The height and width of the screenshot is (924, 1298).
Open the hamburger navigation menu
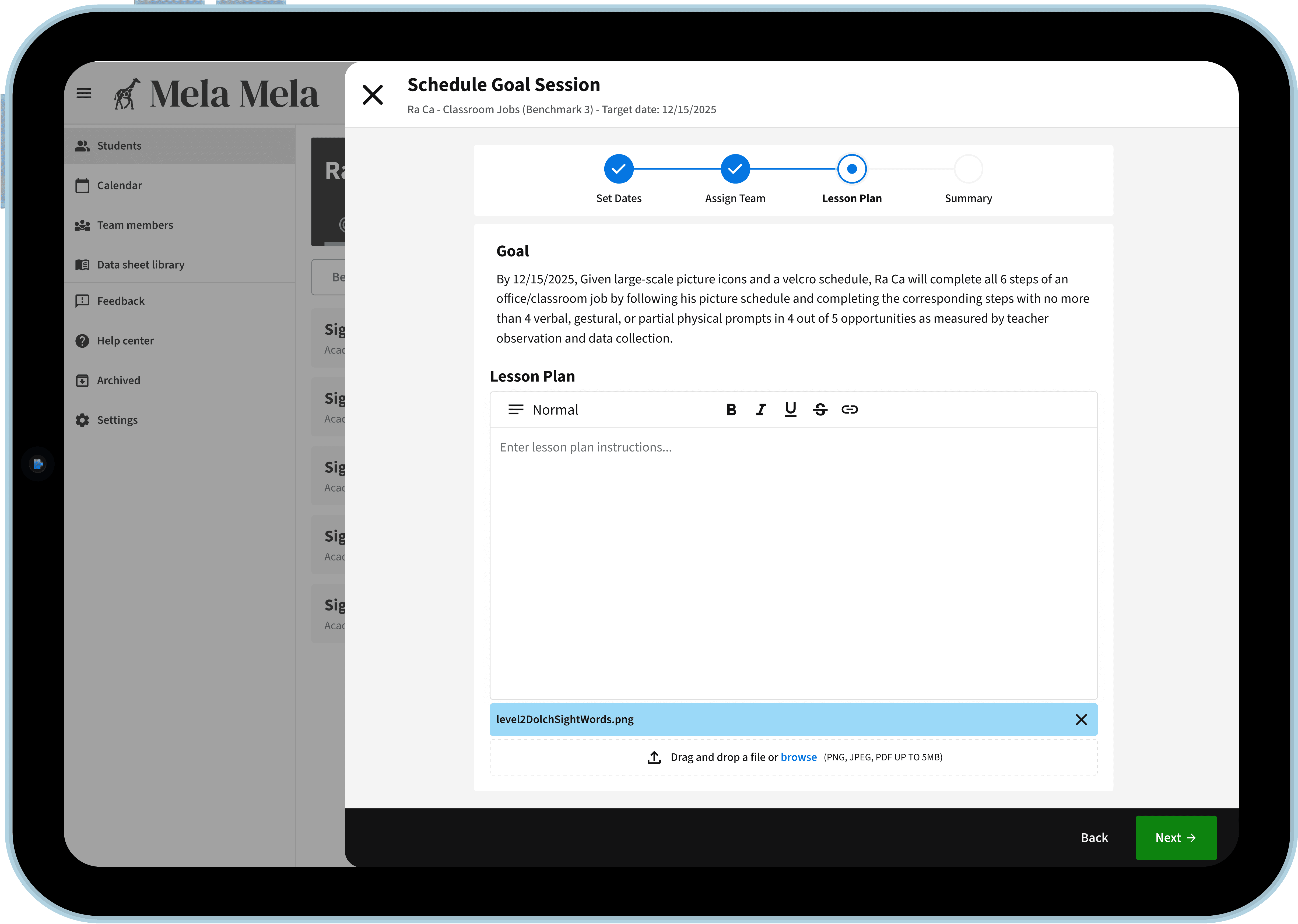coord(84,93)
